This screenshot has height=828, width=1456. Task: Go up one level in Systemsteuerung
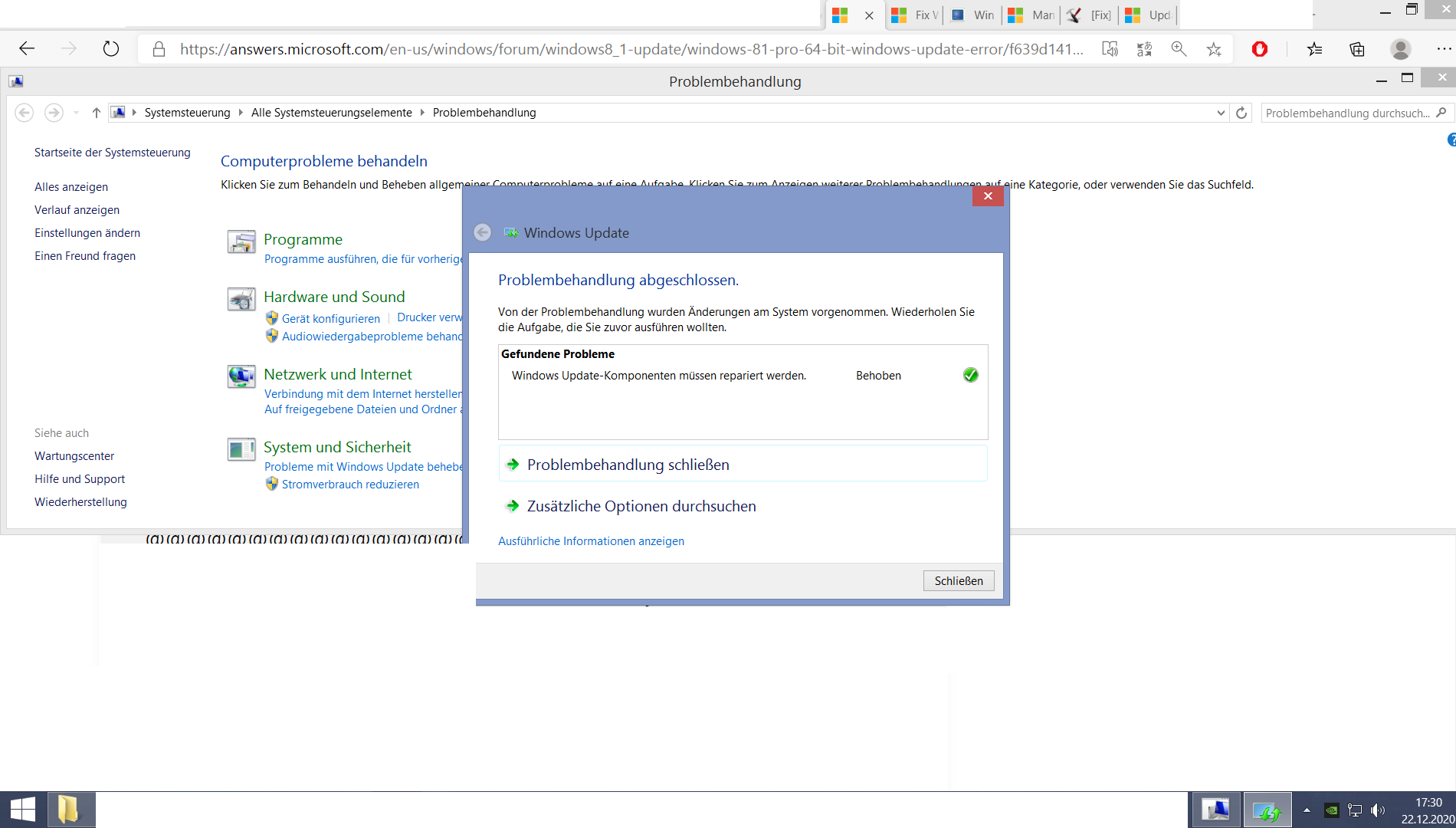(x=96, y=113)
